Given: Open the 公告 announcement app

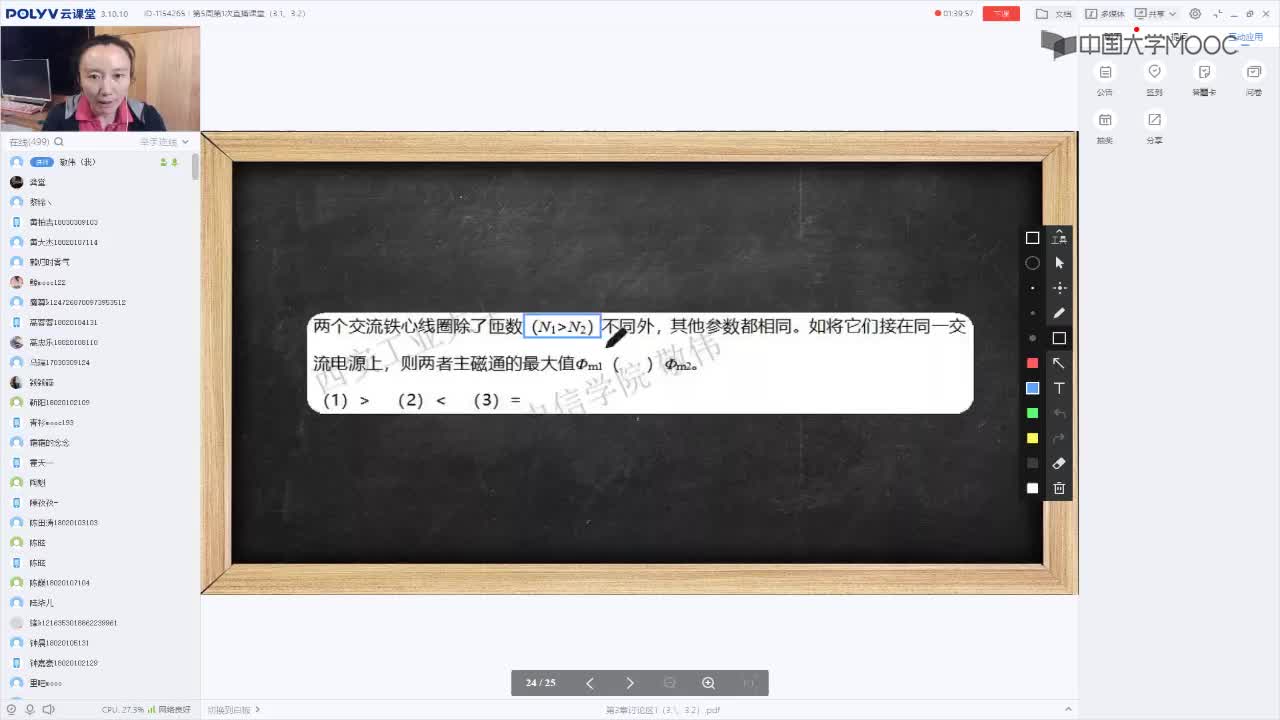Looking at the screenshot, I should coord(1105,79).
